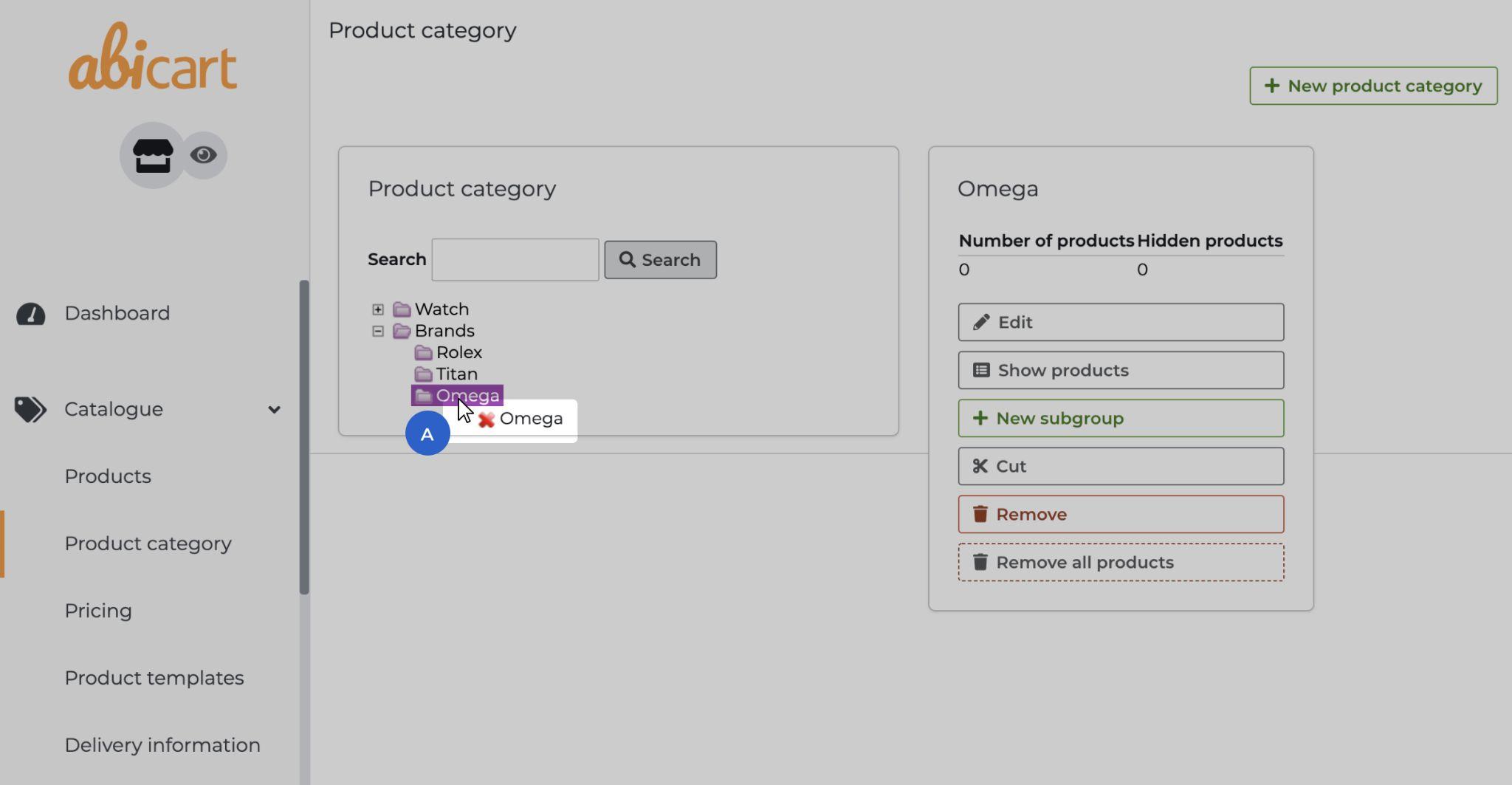Screen dimensions: 1512x785
Task: Edit the Omega category
Action: coord(1120,323)
